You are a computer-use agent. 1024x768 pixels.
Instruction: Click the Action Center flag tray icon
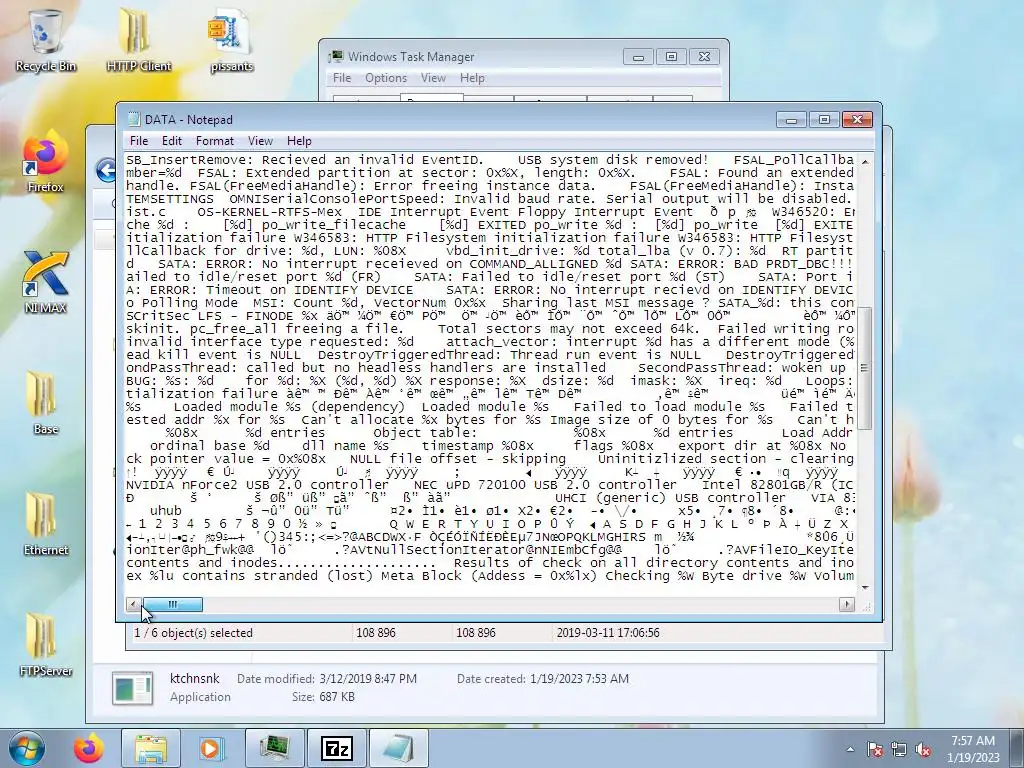click(875, 749)
